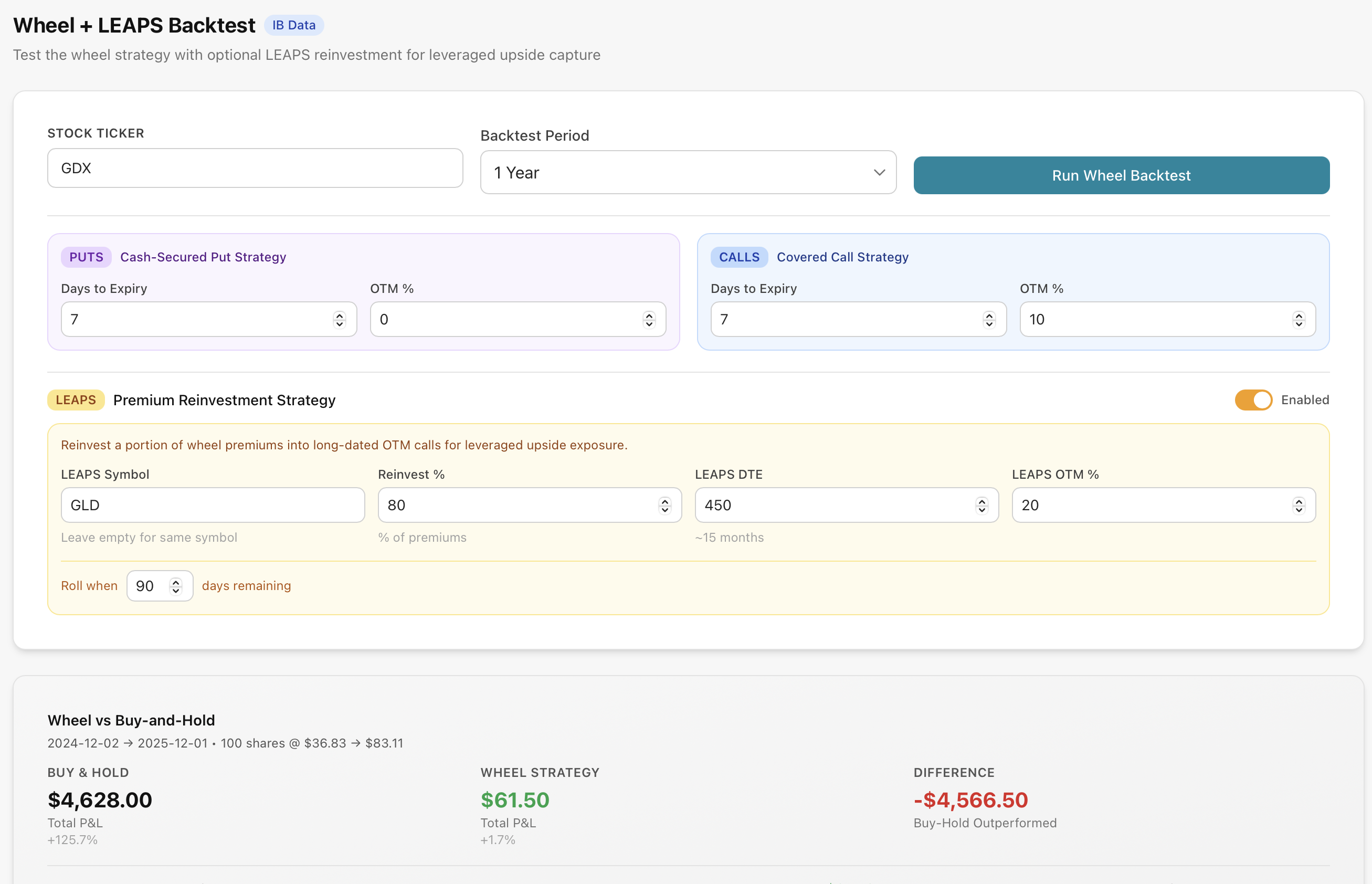Increment the LEAPS OTM % value
This screenshot has height=884, width=1372.
1299,501
